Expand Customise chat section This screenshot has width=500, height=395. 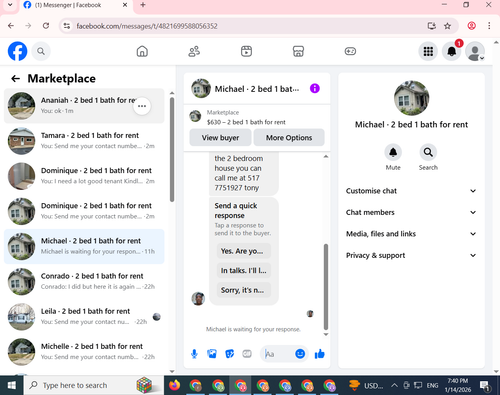coord(411,191)
